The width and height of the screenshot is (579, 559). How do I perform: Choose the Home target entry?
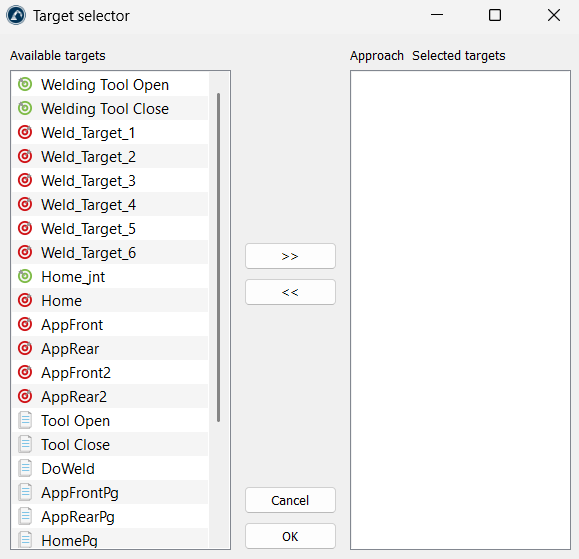110,300
